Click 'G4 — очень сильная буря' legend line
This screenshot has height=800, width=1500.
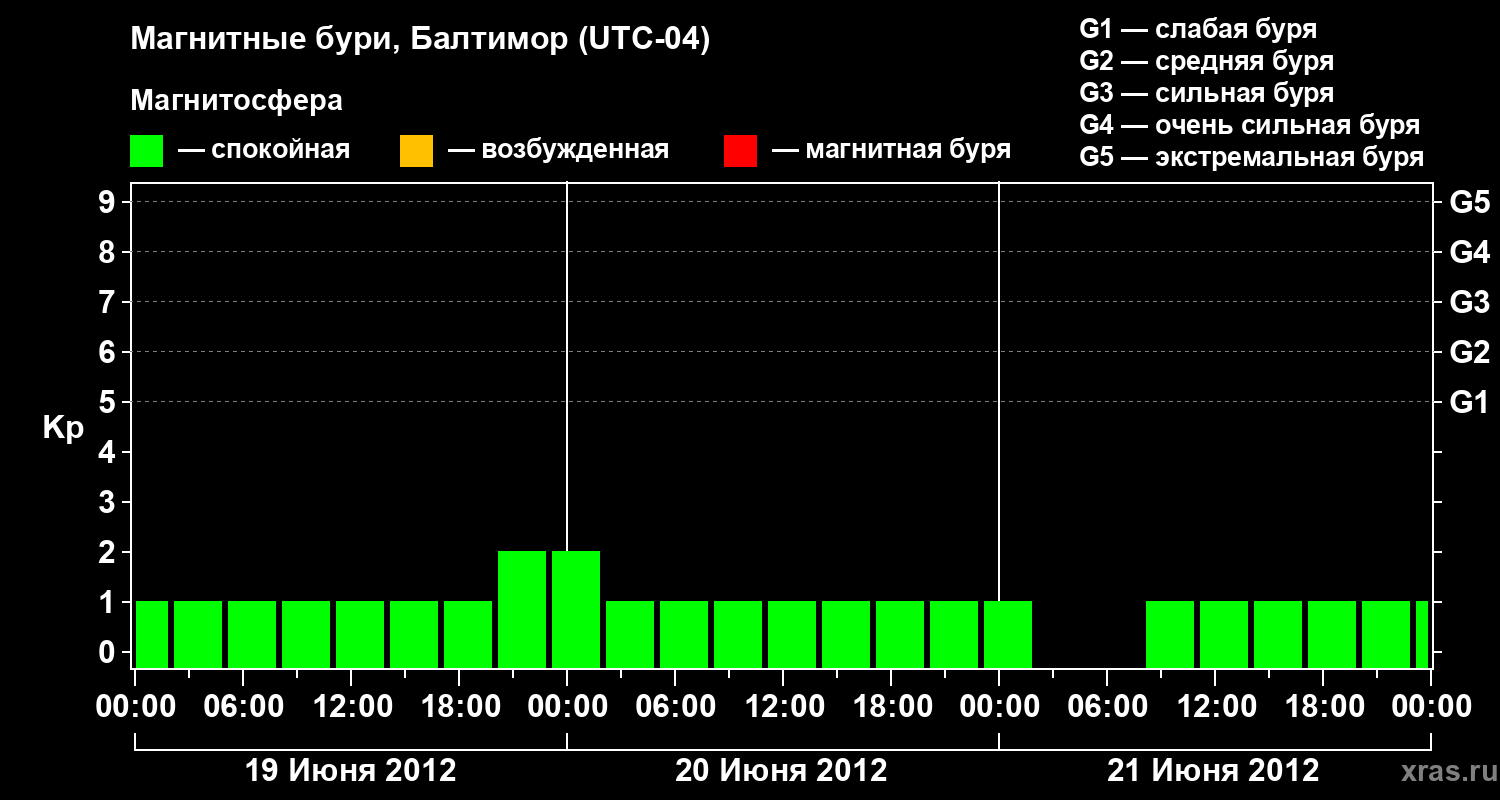point(1250,125)
